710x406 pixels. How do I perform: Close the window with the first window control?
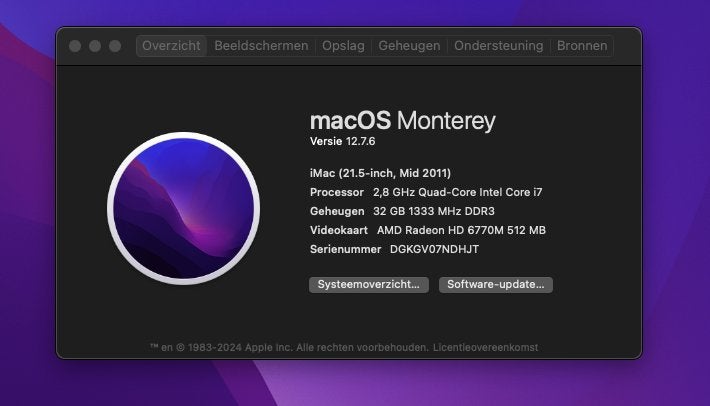coord(75,46)
